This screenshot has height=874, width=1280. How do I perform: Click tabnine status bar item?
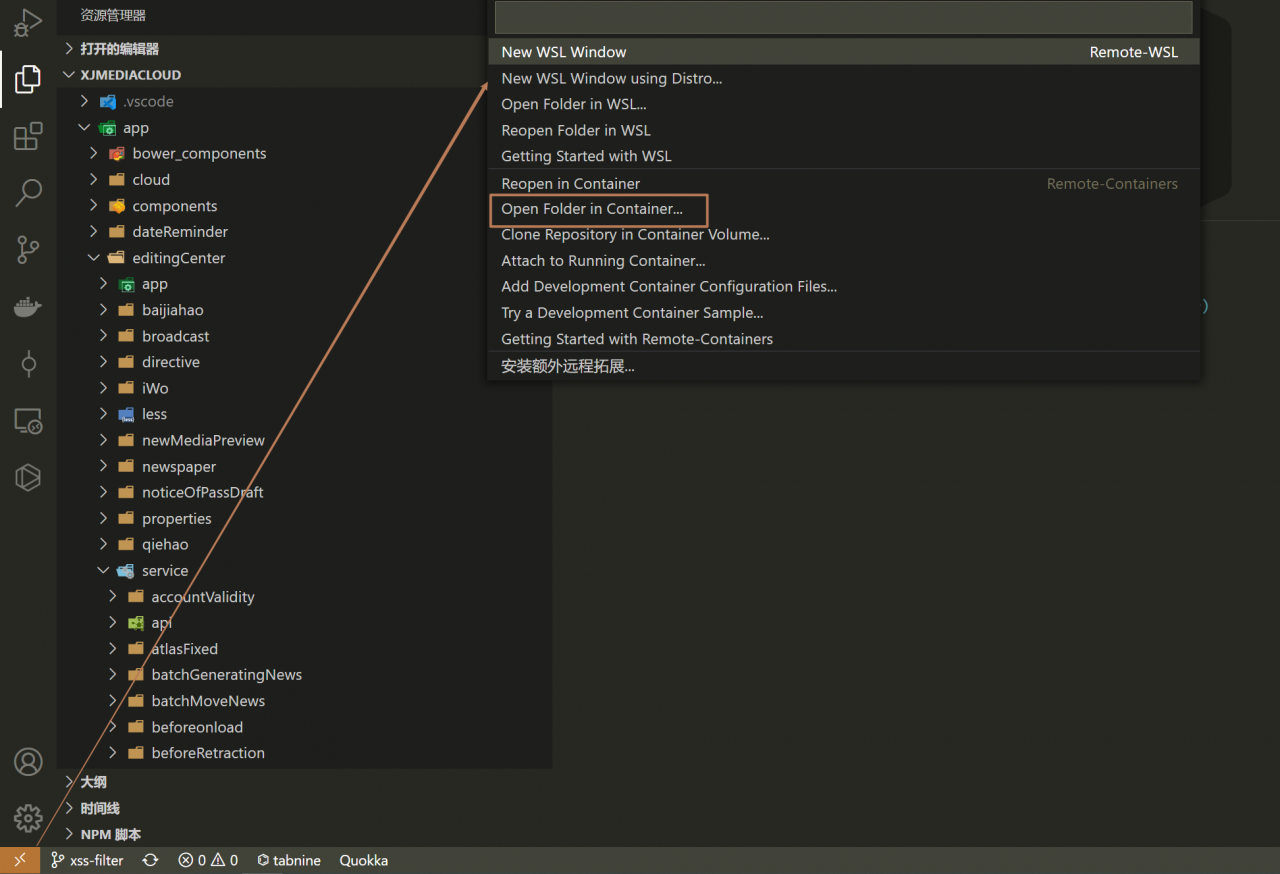[289, 860]
